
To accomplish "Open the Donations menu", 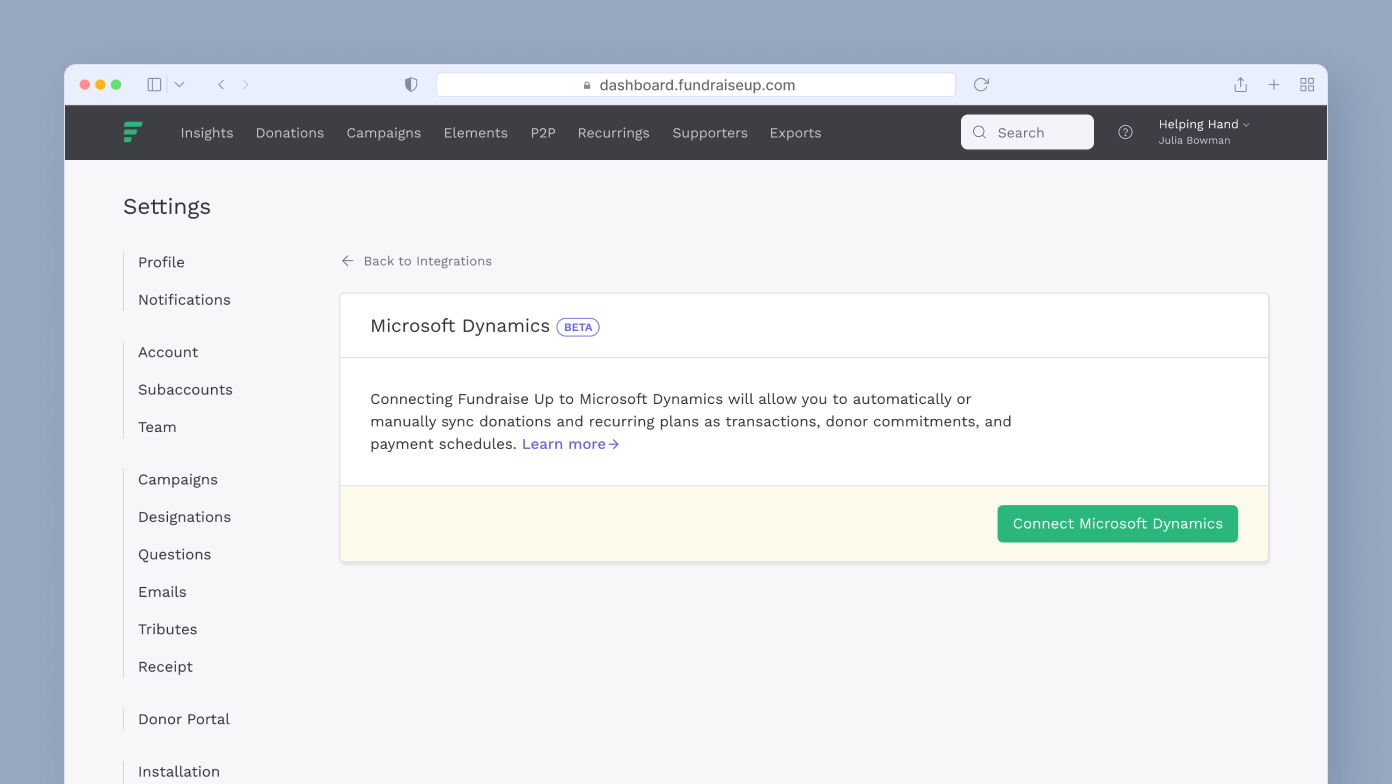I will point(290,133).
